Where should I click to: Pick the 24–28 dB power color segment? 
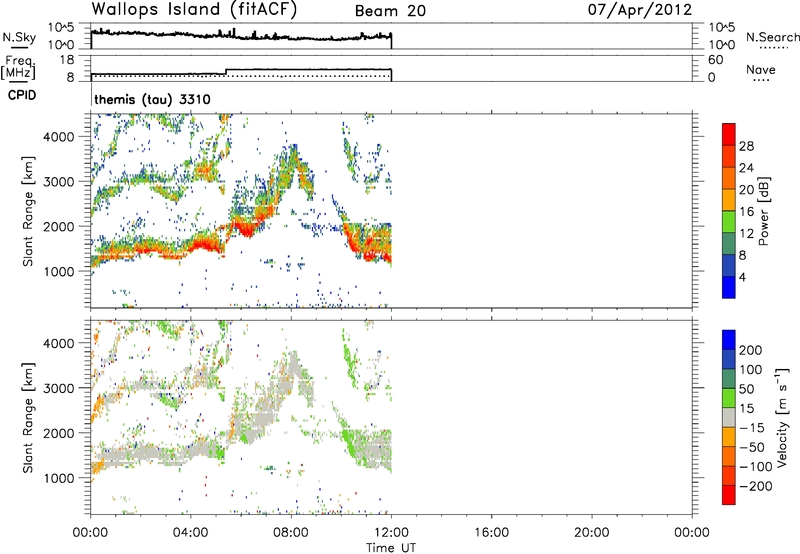729,156
